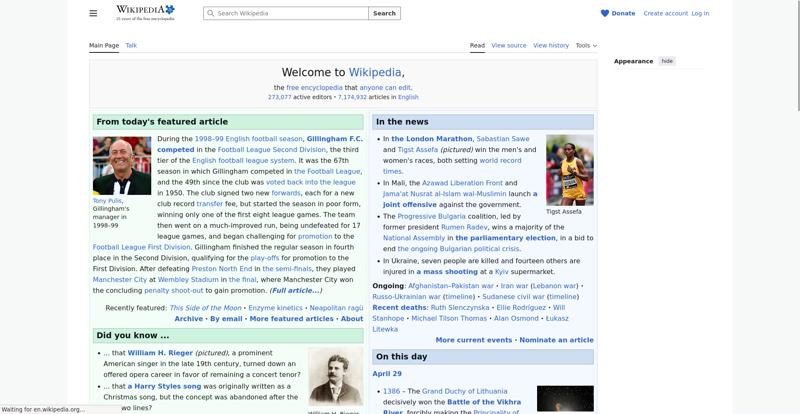Click the Wikipedia globe logo
Viewport: 800px width, 414px height.
145,12
